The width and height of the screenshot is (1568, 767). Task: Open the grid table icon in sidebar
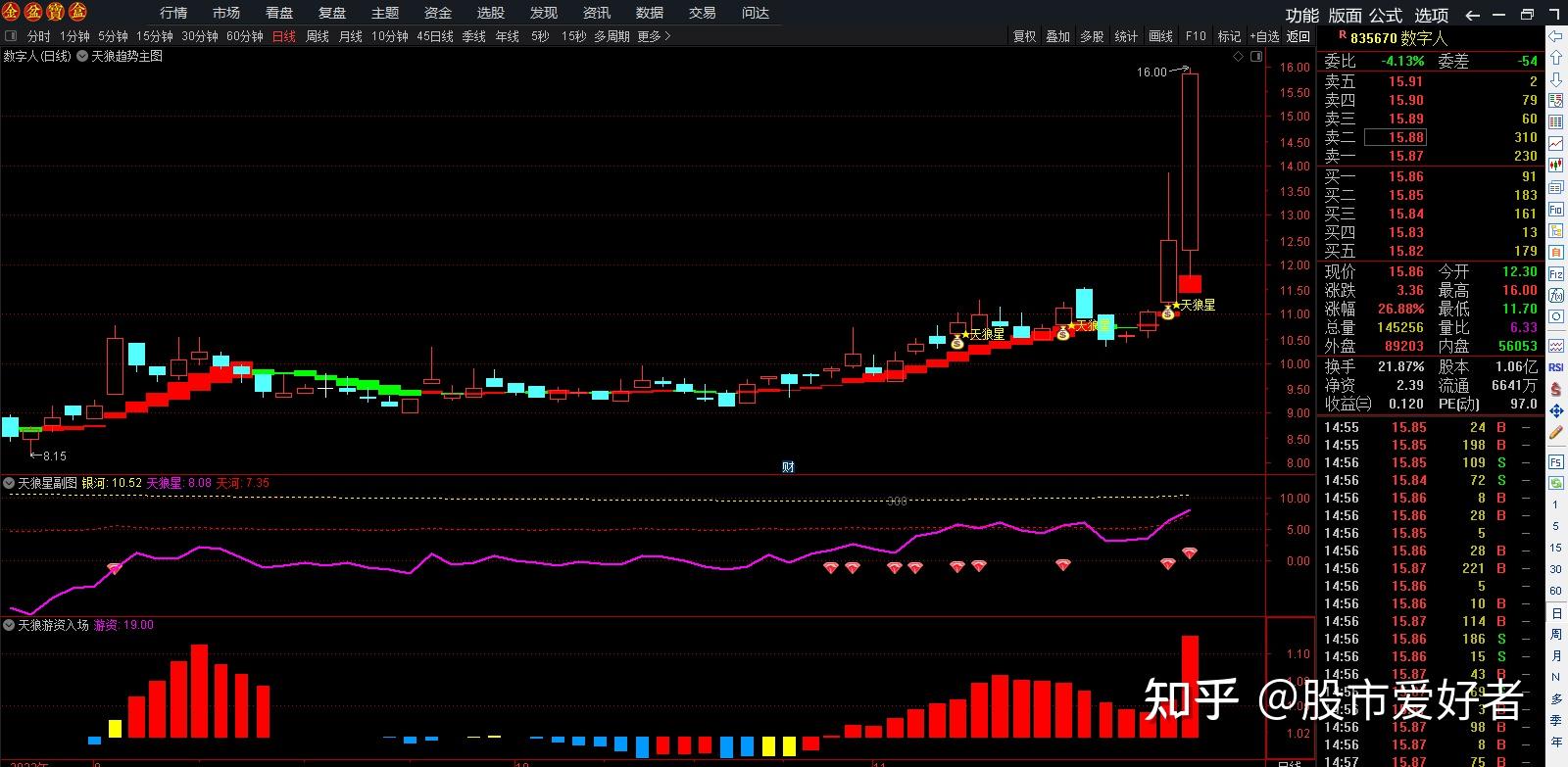tap(1555, 122)
